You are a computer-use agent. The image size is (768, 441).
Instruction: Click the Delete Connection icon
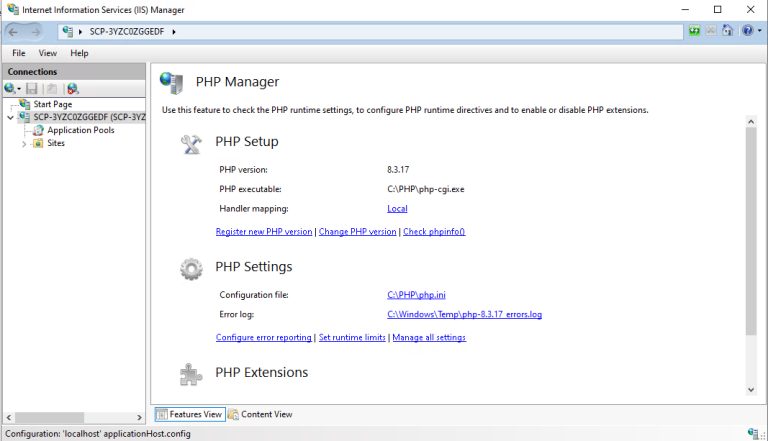(x=72, y=88)
